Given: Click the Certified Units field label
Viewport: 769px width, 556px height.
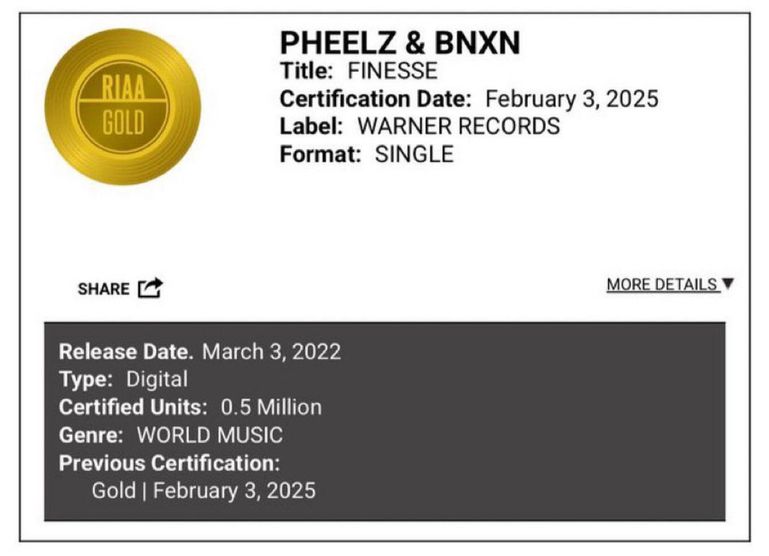Looking at the screenshot, I should tap(133, 407).
